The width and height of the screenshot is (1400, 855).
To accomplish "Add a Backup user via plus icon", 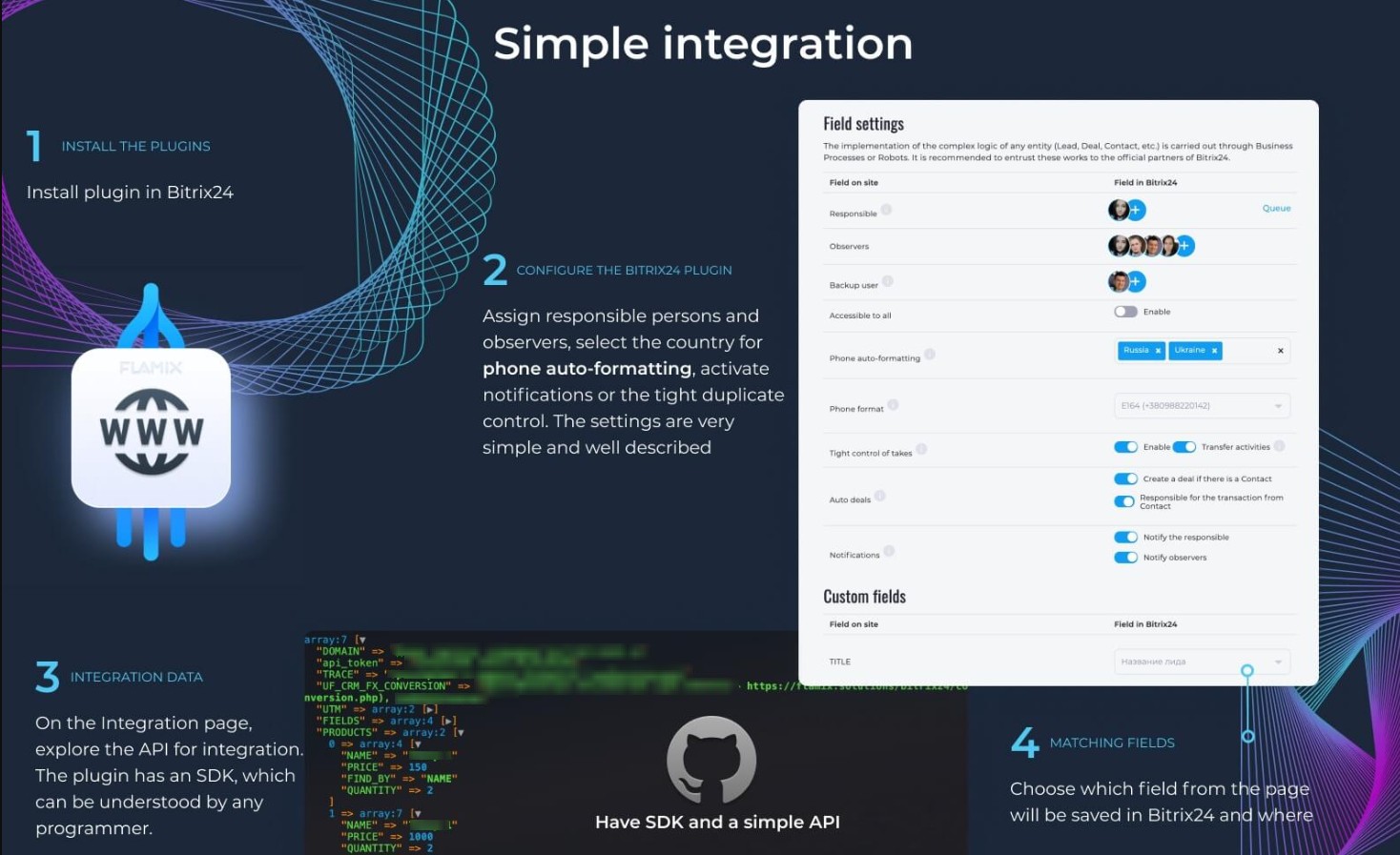I will click(x=1135, y=281).
